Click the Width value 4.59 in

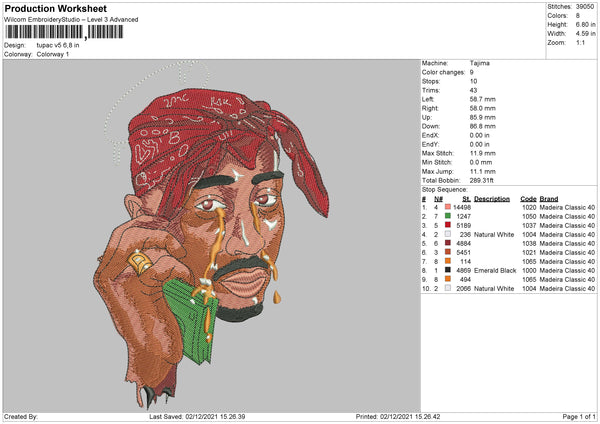(585, 34)
